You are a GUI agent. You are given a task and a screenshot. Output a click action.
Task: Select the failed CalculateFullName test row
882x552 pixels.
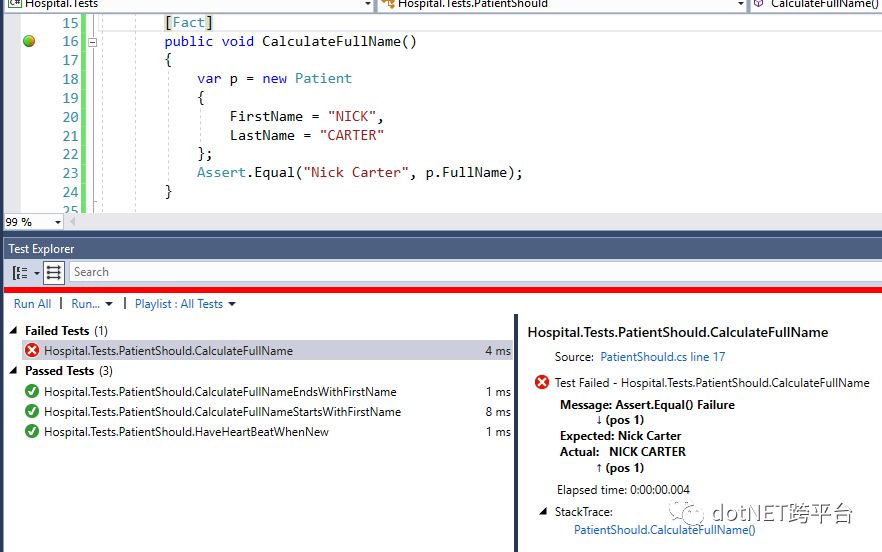(x=267, y=351)
